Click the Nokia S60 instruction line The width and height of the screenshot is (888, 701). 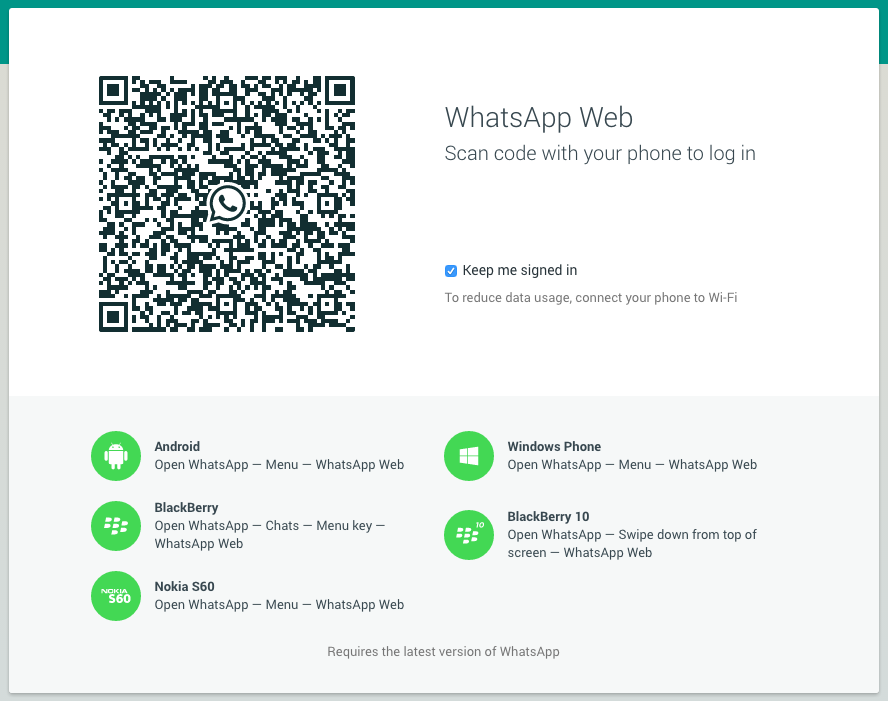(279, 605)
